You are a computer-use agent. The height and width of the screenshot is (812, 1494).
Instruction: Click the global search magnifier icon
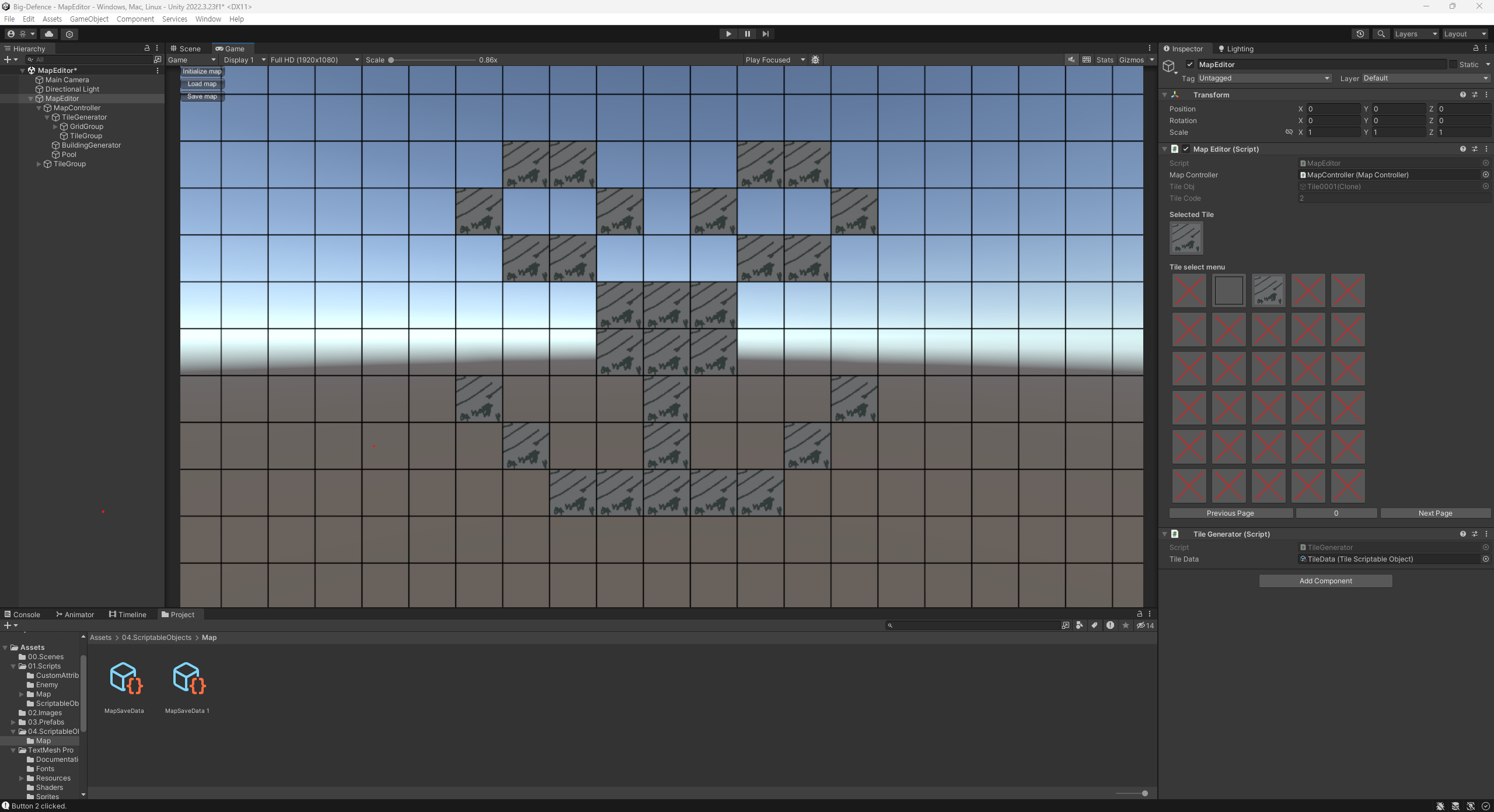(x=1381, y=34)
